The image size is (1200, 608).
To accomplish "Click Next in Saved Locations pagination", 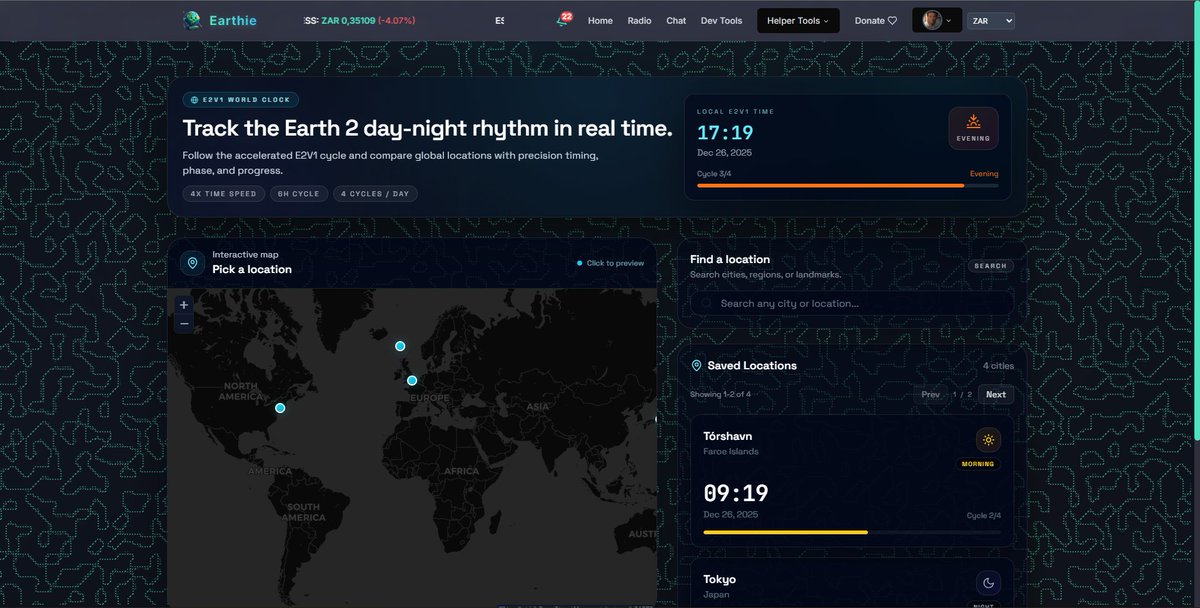I will 996,394.
